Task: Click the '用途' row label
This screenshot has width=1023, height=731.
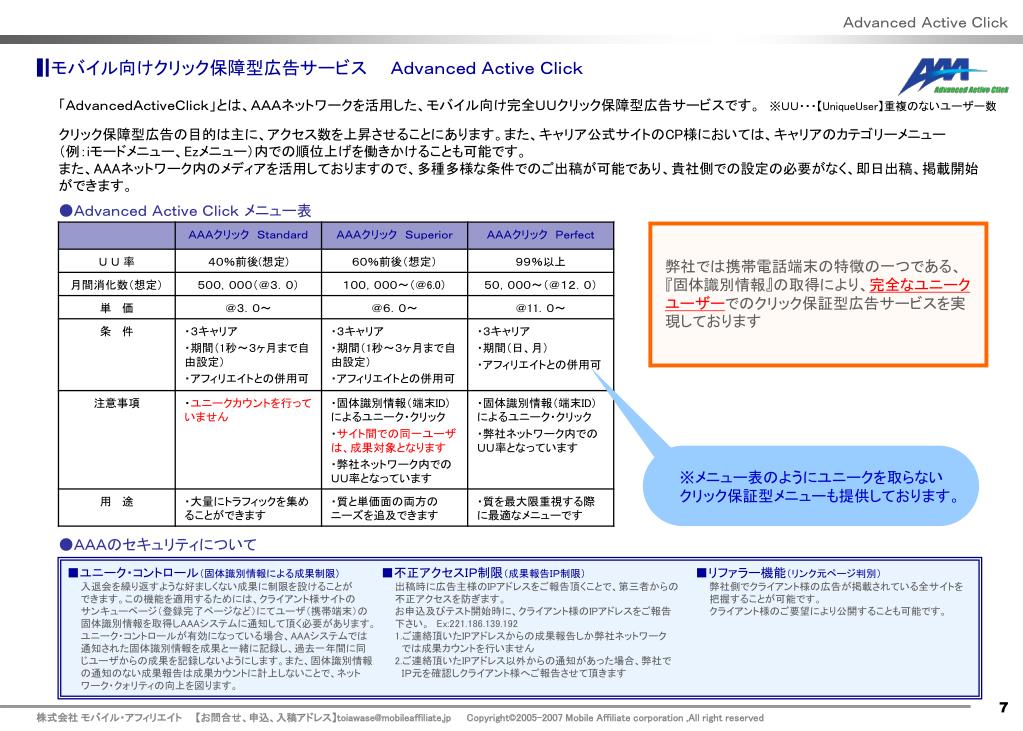Action: click(x=117, y=501)
